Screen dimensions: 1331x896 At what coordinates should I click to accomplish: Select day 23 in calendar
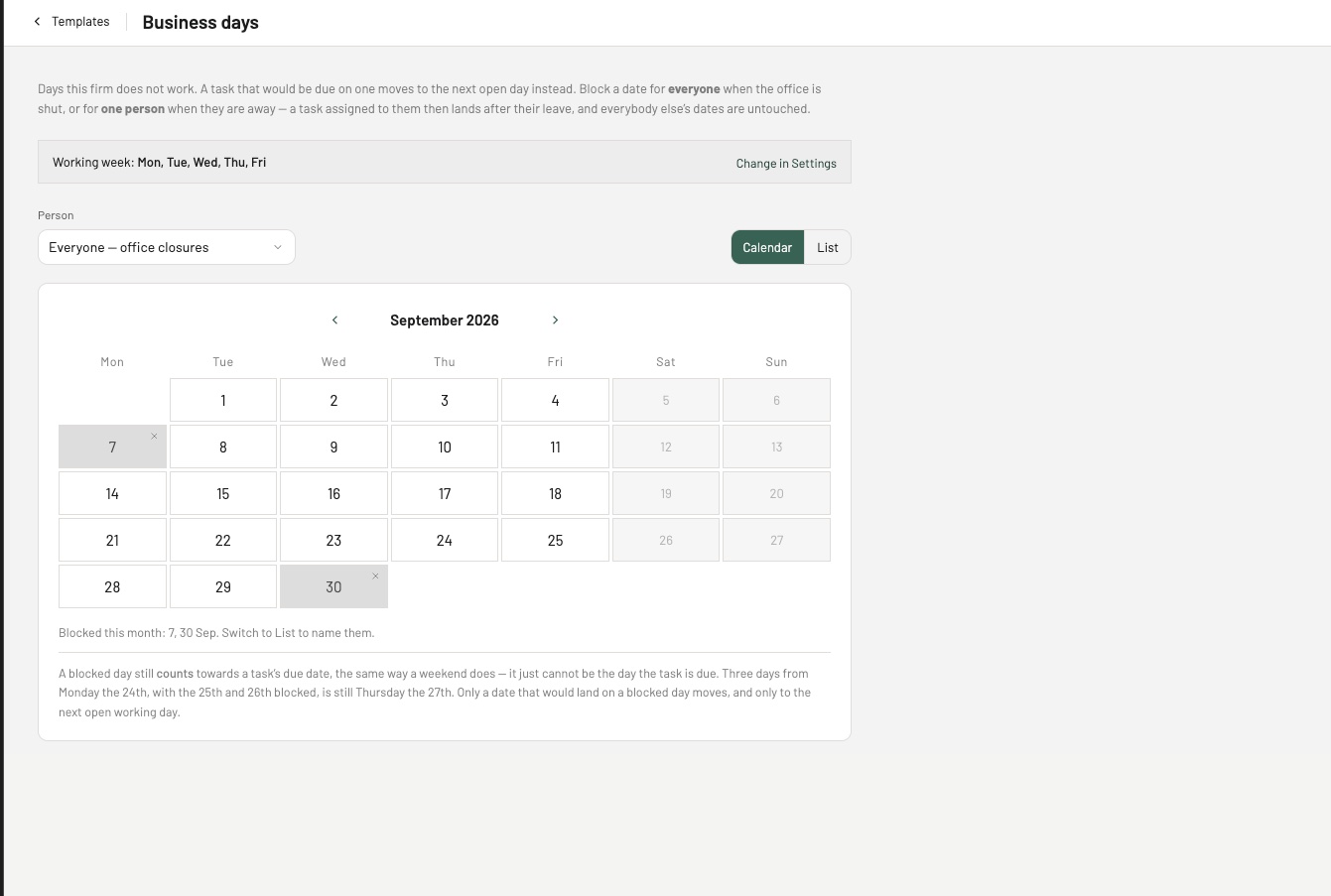[333, 540]
